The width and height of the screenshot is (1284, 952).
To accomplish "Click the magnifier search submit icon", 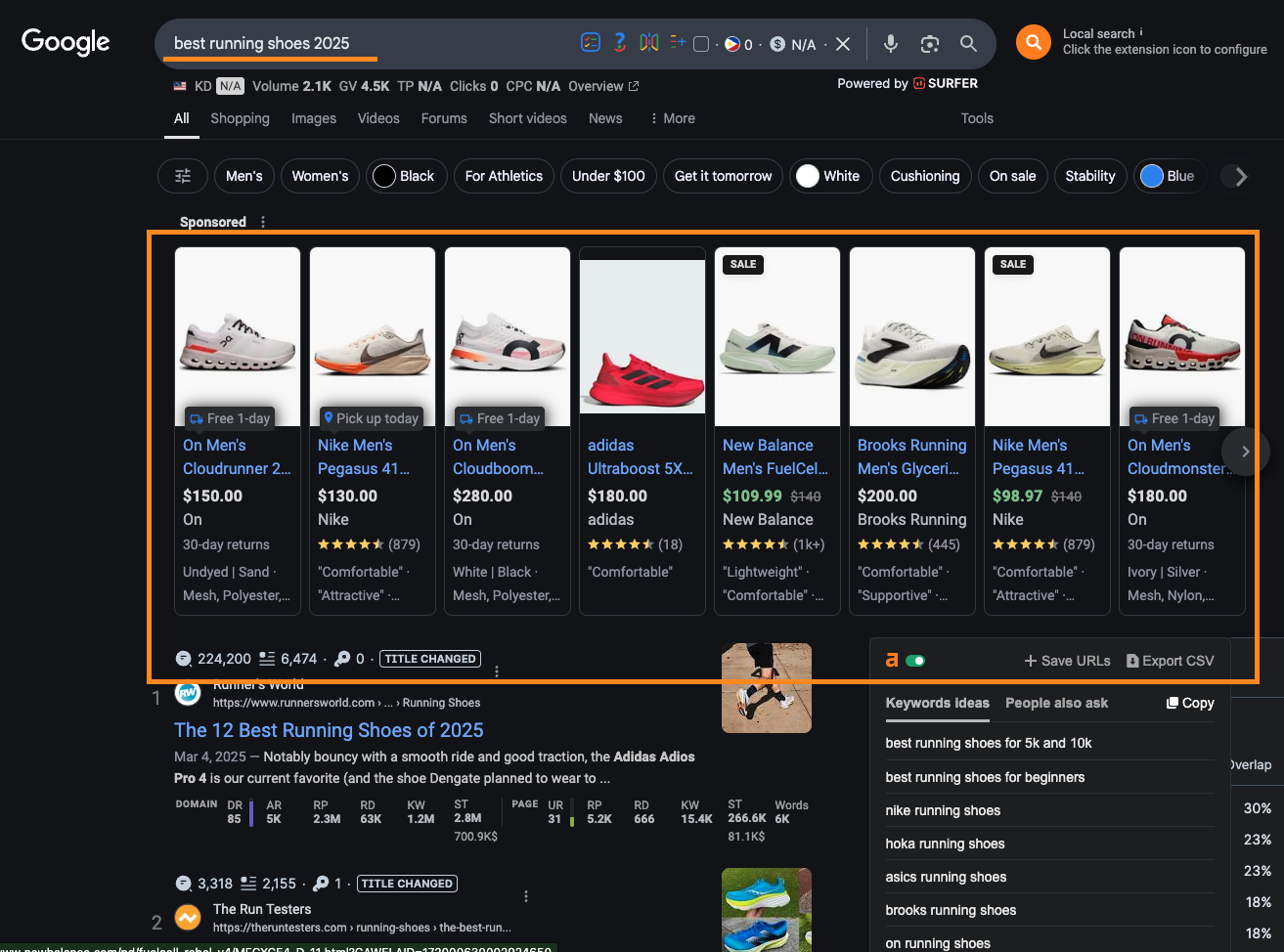I will 968,43.
